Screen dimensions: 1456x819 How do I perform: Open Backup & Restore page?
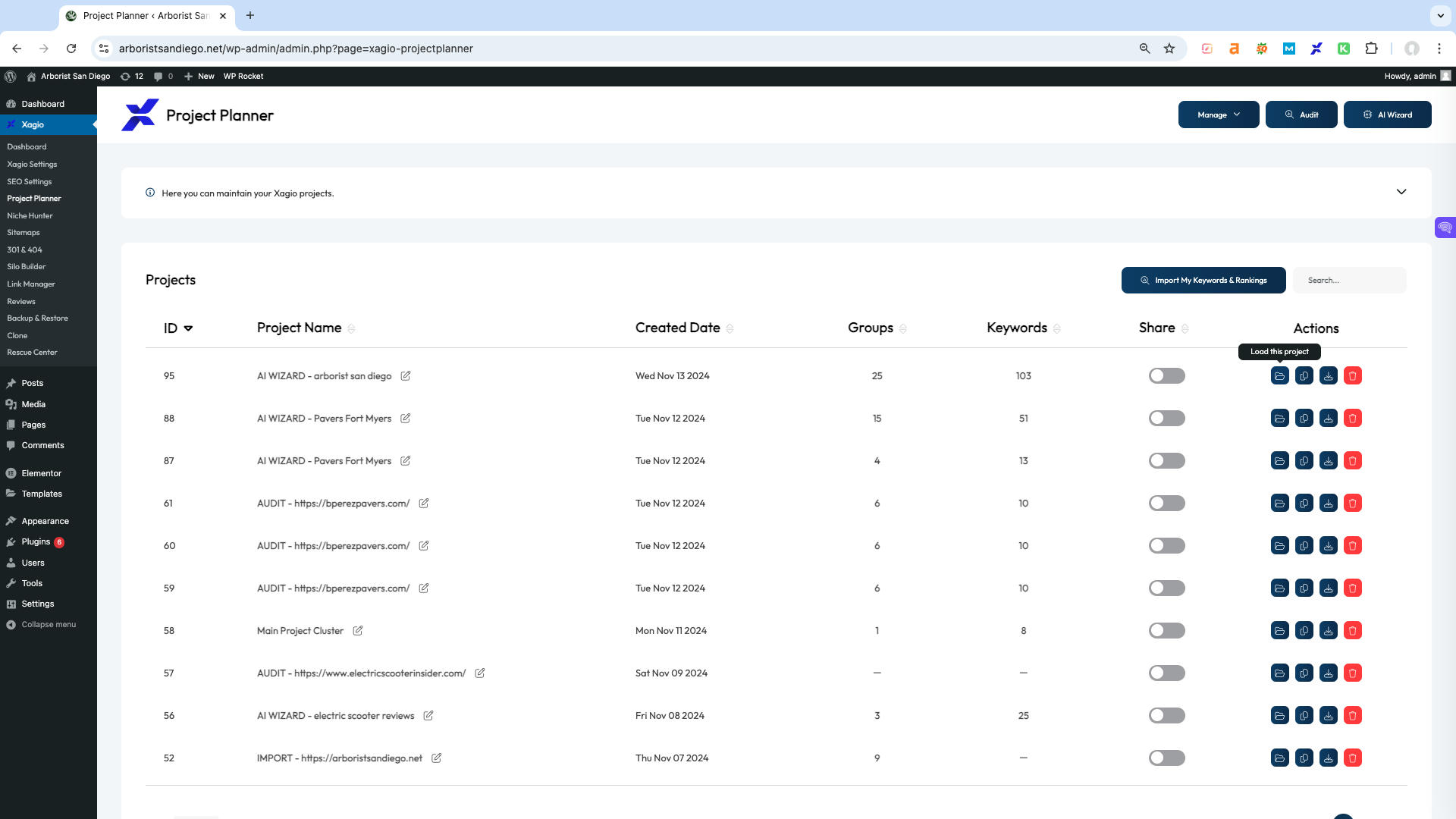click(x=37, y=318)
